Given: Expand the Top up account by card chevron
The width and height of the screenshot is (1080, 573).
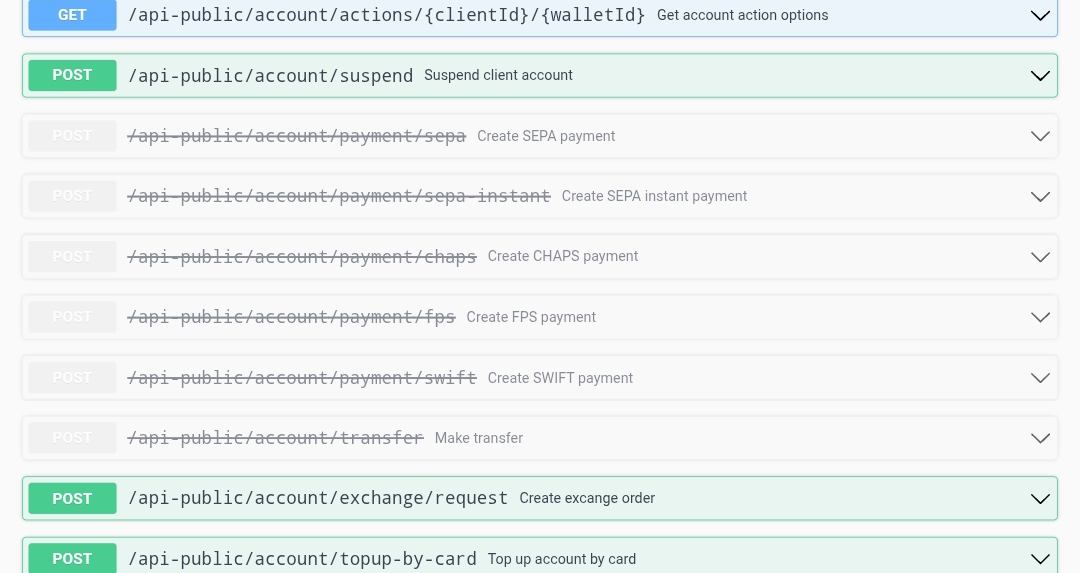Looking at the screenshot, I should pyautogui.click(x=1040, y=559).
